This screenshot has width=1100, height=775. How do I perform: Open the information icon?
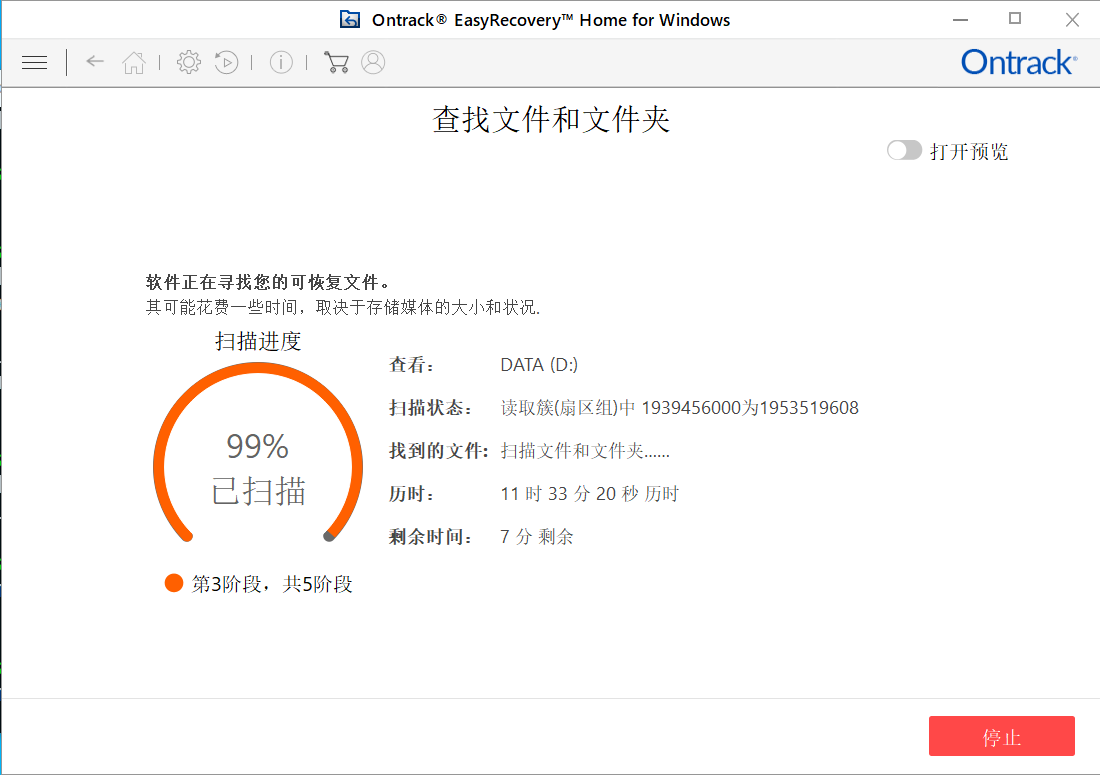coord(281,62)
